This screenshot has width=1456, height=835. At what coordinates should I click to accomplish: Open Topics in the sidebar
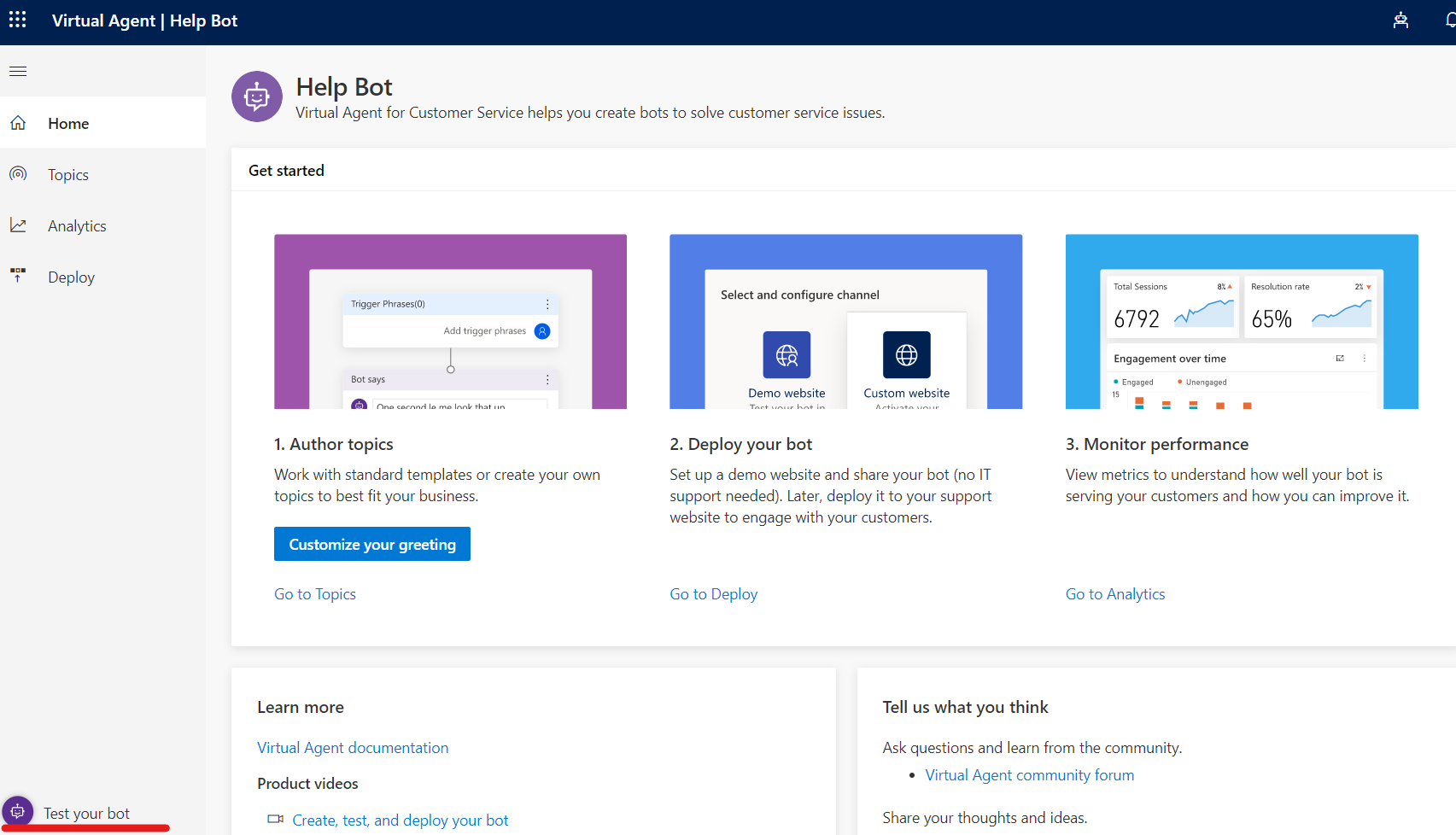coord(102,174)
